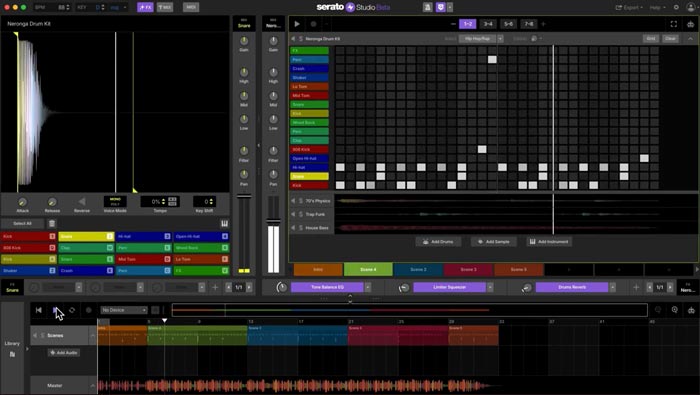
Task: Click the Grid button
Action: pyautogui.click(x=651, y=39)
